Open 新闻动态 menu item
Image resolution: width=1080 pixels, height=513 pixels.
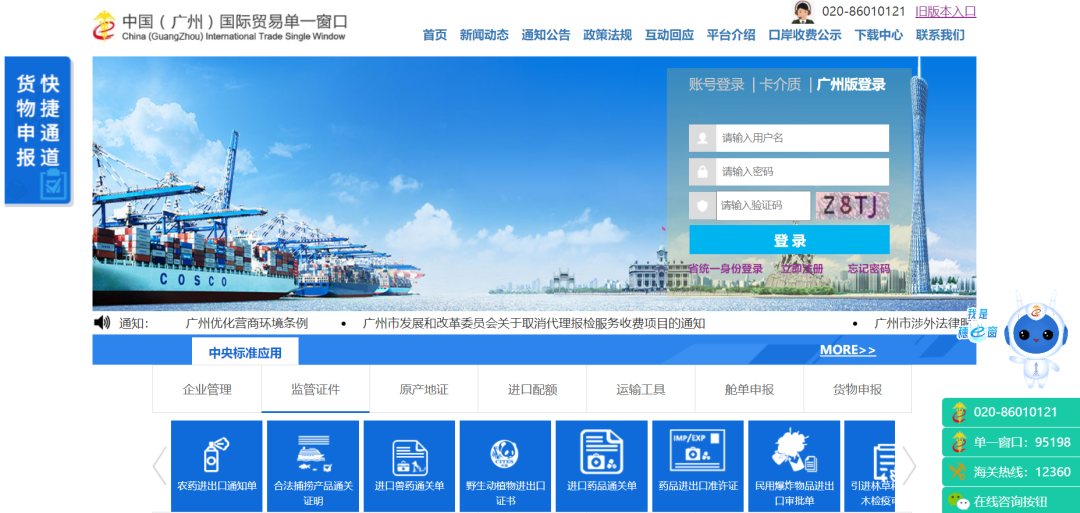pos(484,35)
